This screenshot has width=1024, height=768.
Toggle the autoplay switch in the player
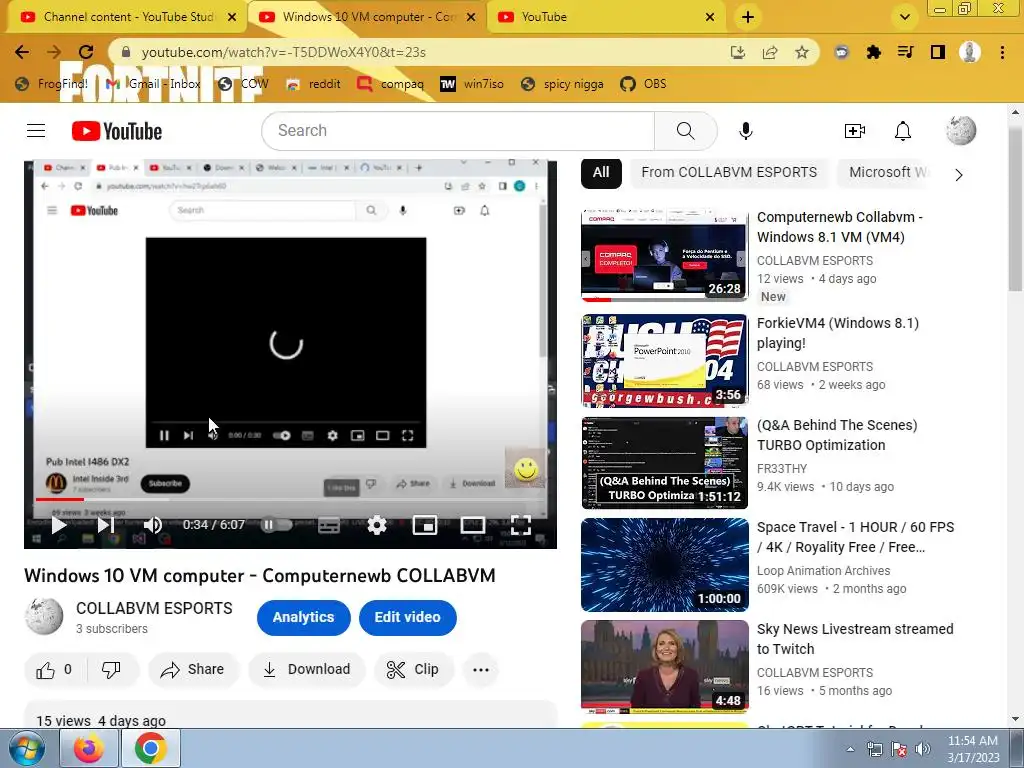pos(276,524)
